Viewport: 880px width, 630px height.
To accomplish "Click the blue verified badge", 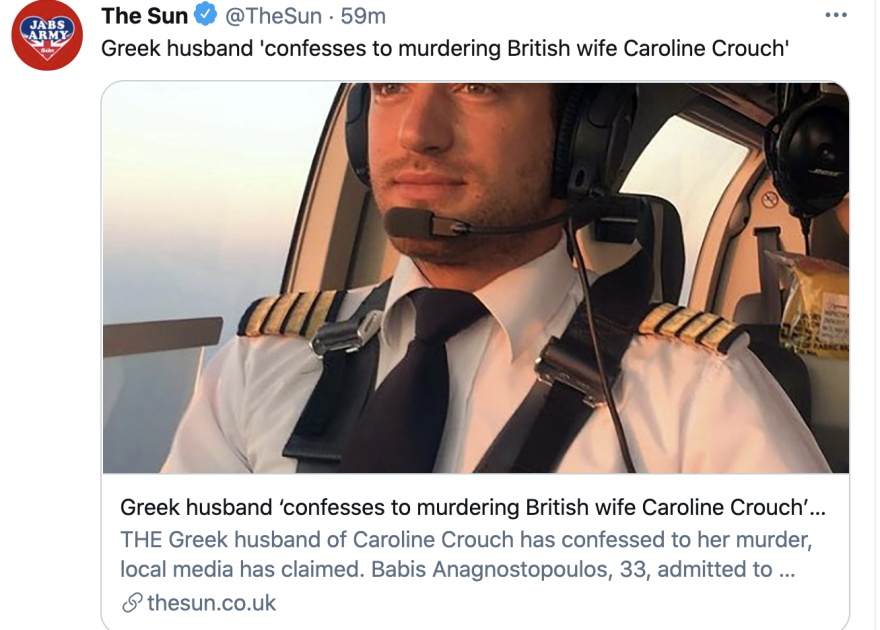I will pos(205,16).
